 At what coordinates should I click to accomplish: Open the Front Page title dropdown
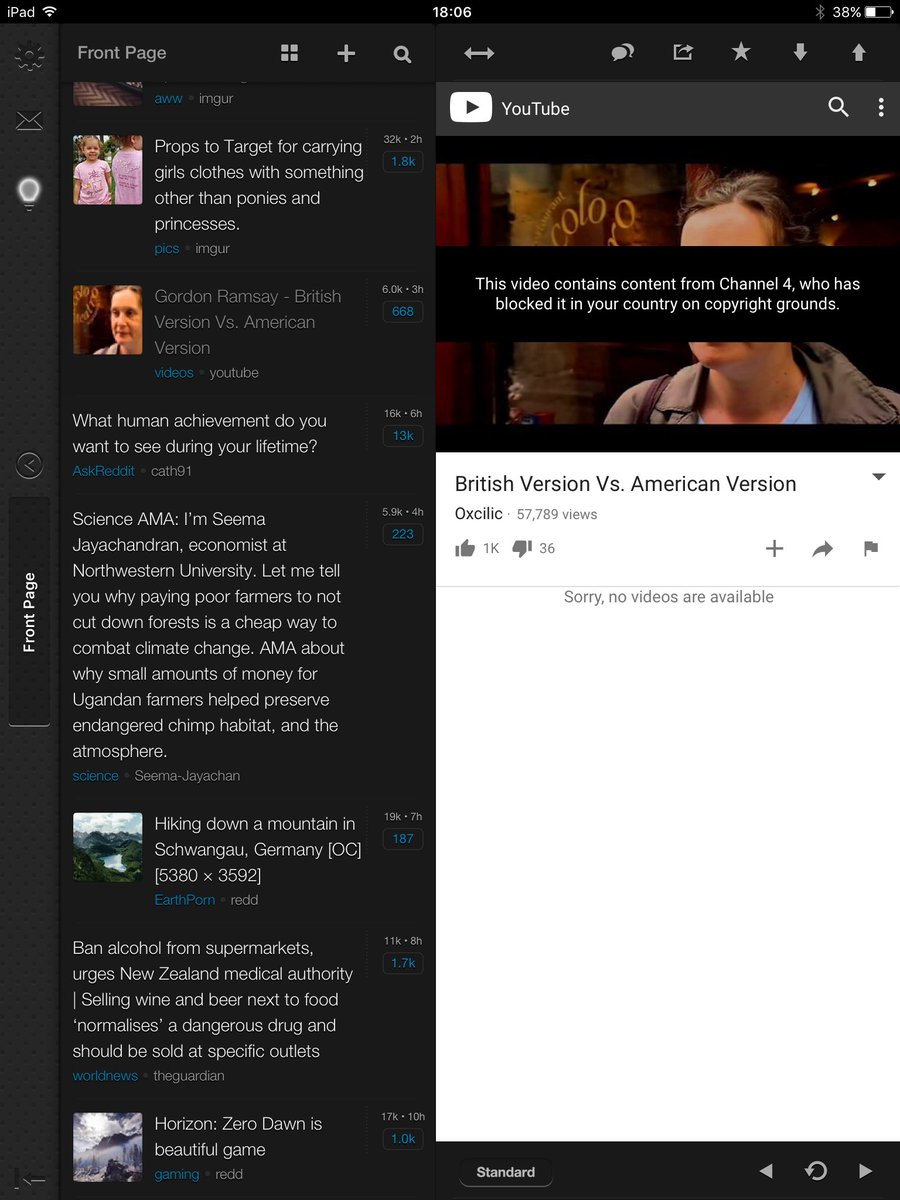tap(122, 53)
